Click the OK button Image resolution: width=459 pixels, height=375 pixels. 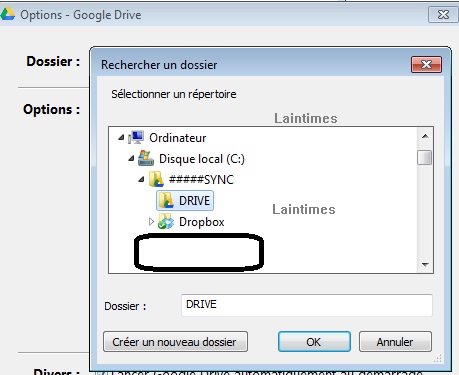coord(314,342)
